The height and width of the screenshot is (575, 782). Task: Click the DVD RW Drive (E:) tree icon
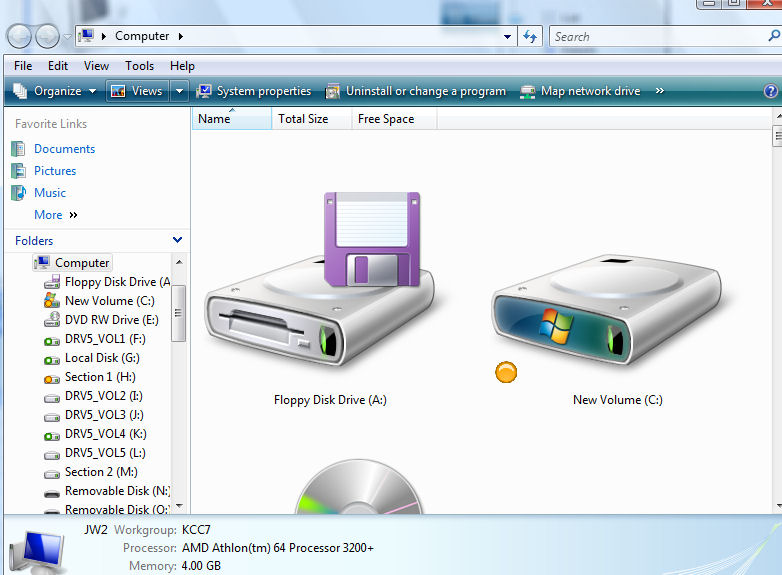click(x=52, y=319)
